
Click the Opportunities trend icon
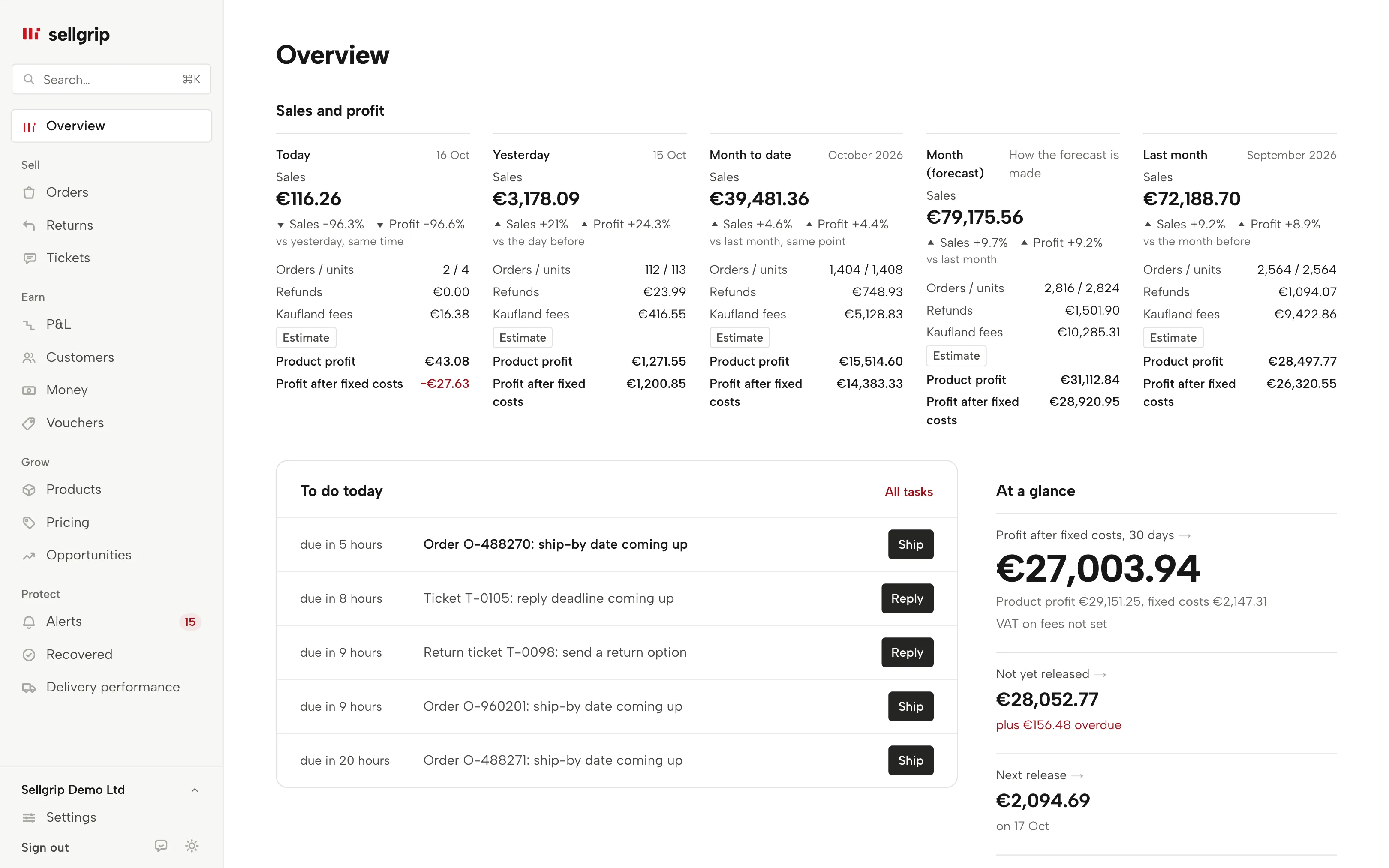pyautogui.click(x=29, y=556)
